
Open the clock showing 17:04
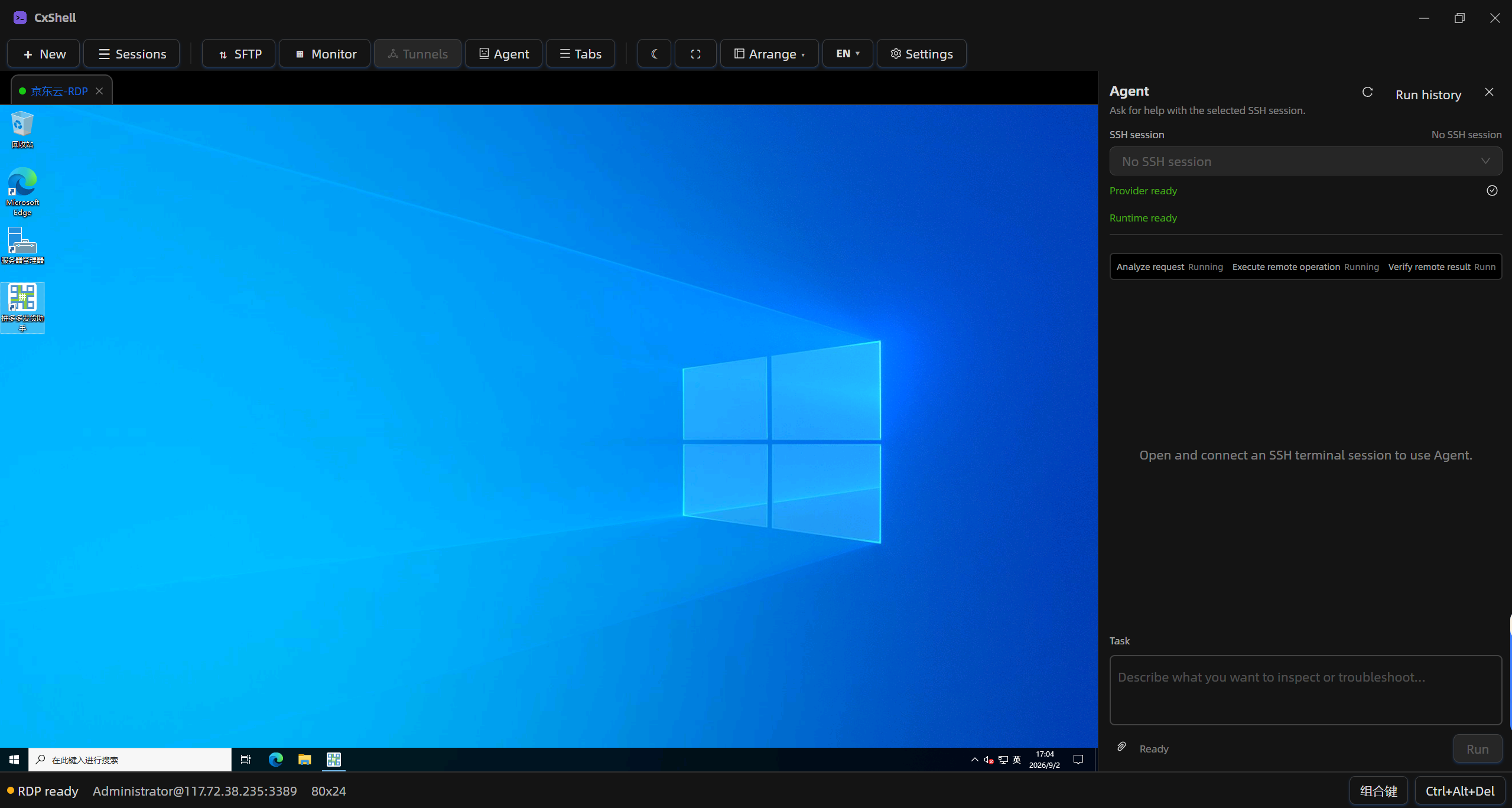1045,760
